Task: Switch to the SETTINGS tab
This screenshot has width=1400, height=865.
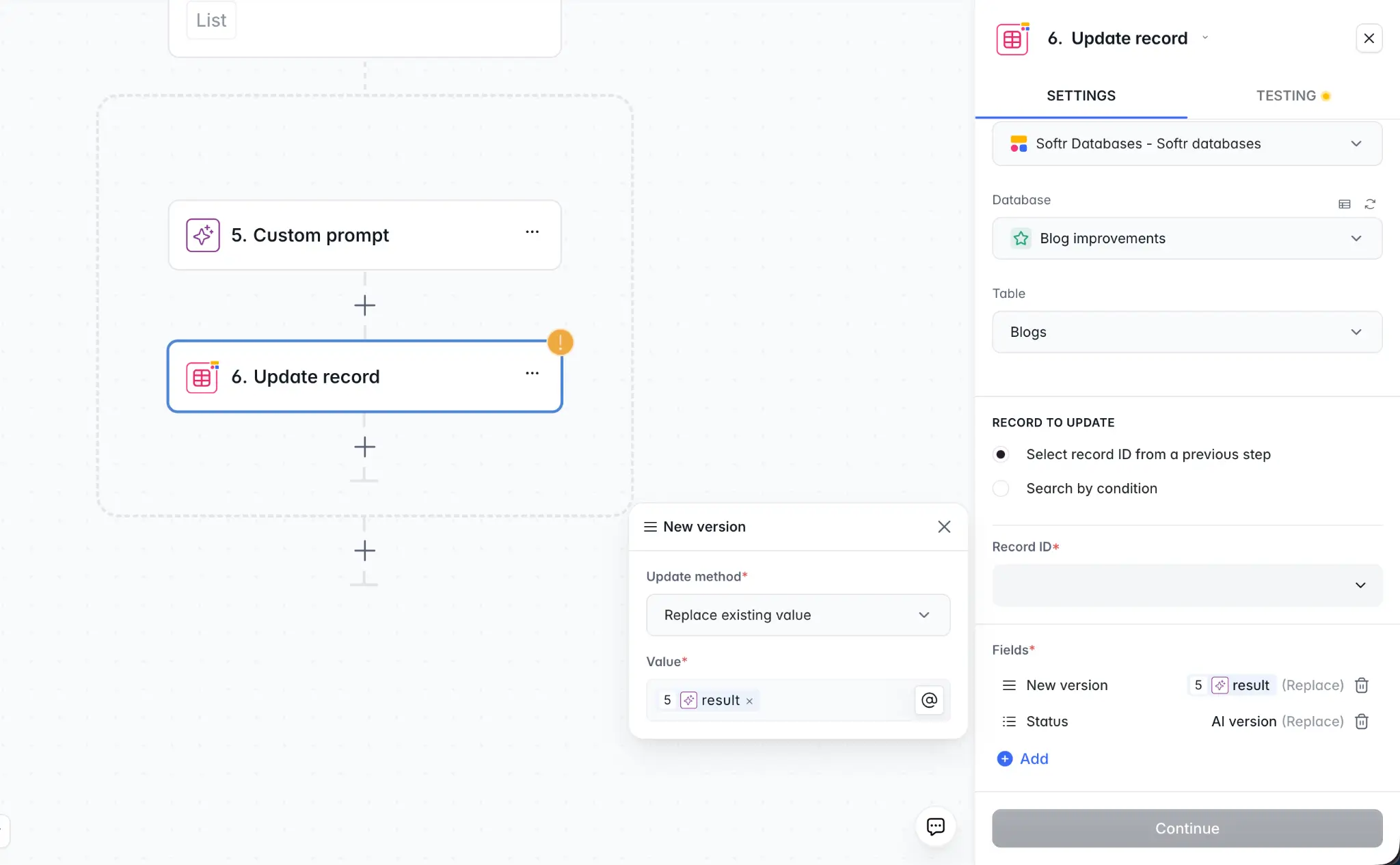Action: [x=1081, y=96]
